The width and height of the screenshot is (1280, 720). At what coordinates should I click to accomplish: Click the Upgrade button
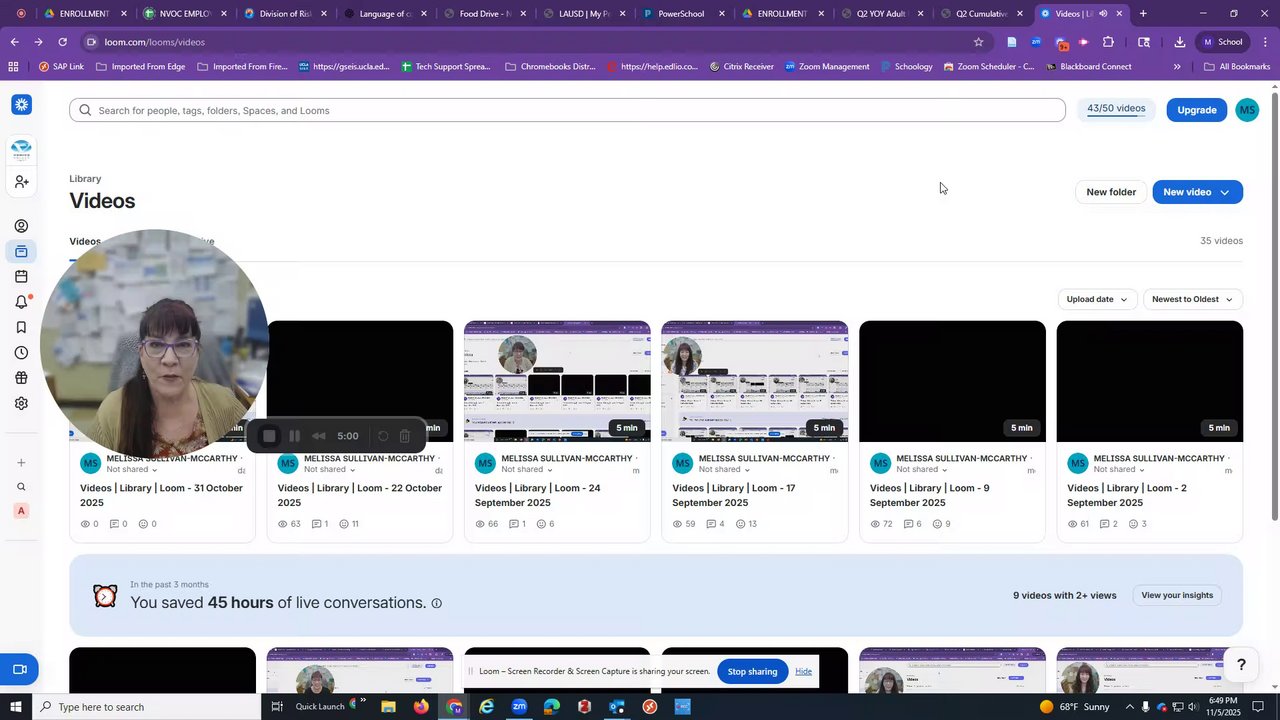click(x=1196, y=110)
